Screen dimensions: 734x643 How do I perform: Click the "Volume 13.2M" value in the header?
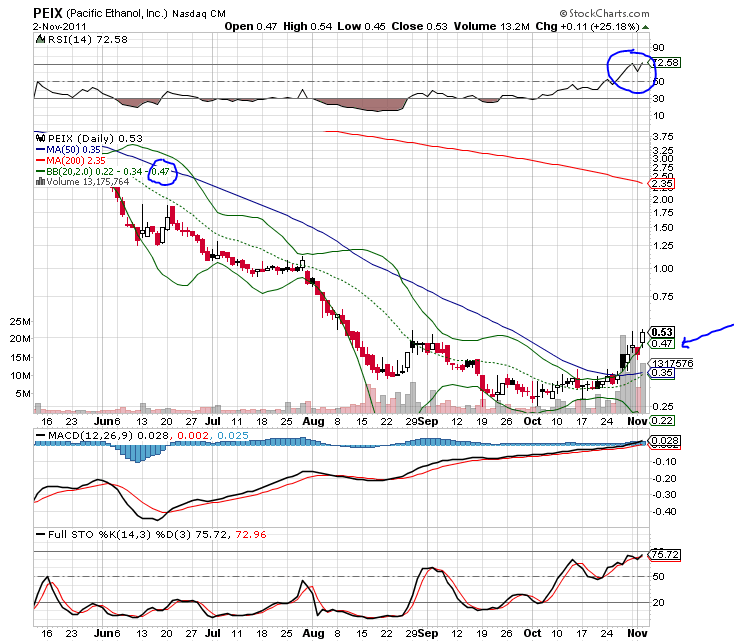pyautogui.click(x=491, y=26)
